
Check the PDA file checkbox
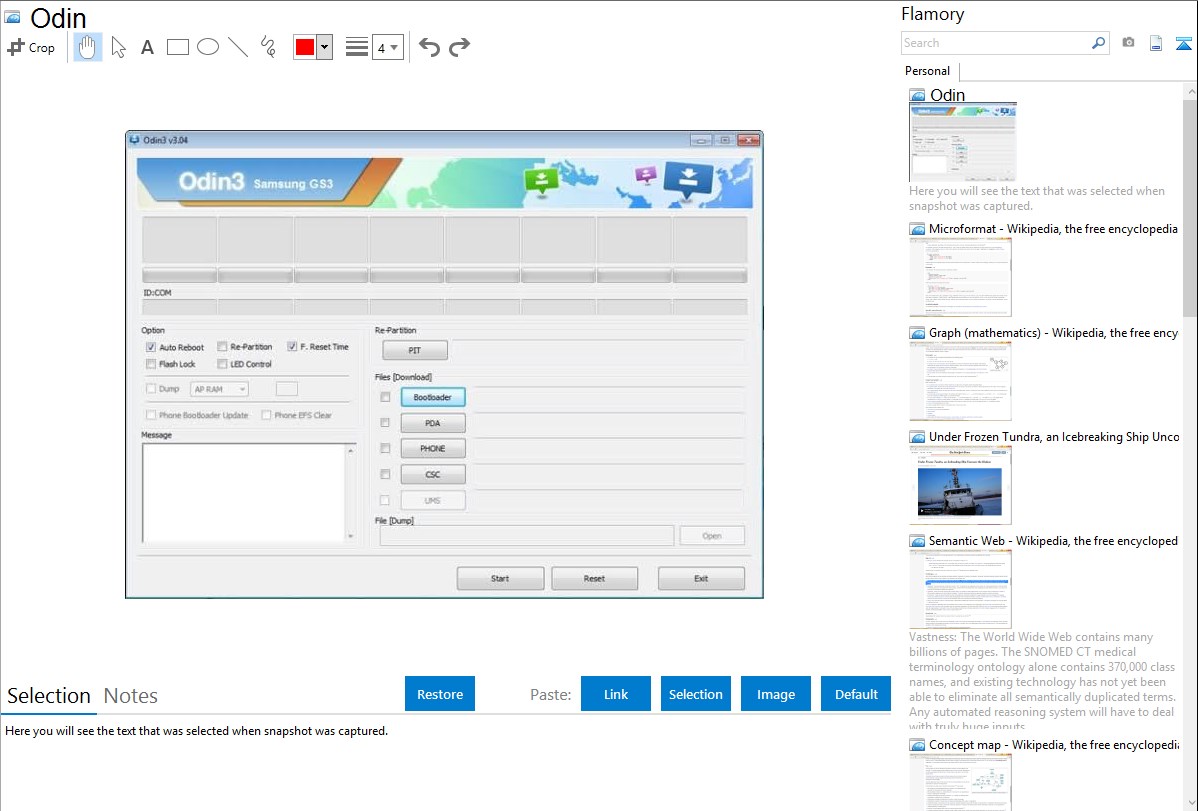(x=385, y=423)
